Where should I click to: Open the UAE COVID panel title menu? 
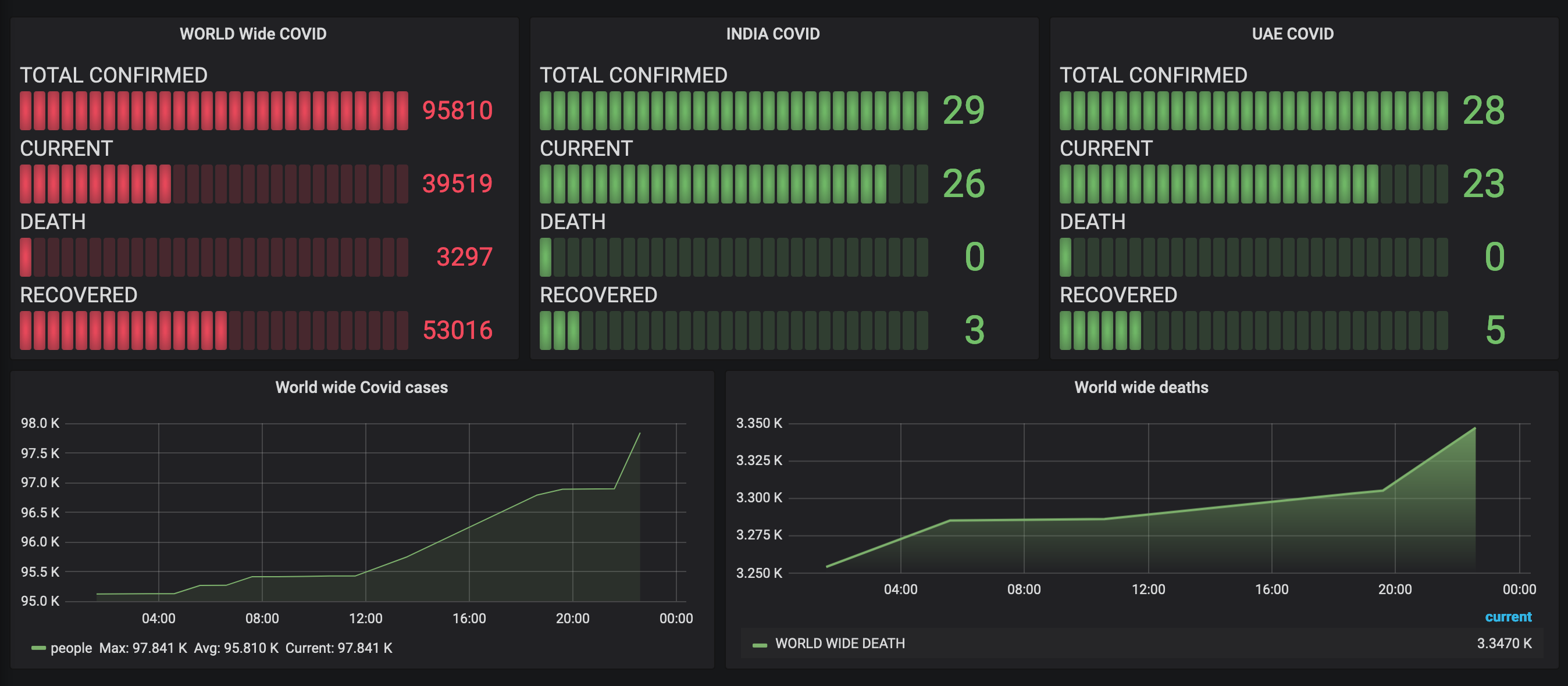(x=1292, y=34)
